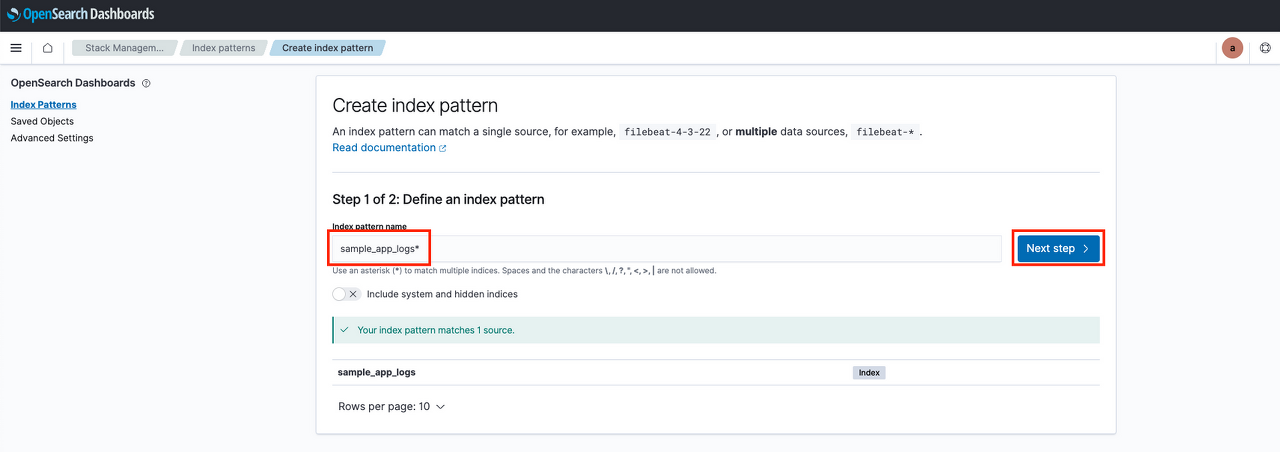Click the OpenSearch Dashboards logo
Viewport: 1280px width, 452px height.
[x=80, y=15]
